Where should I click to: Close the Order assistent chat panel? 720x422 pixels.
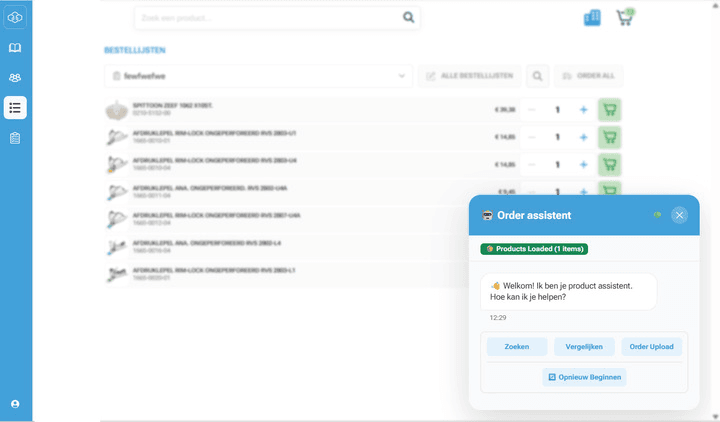point(679,215)
